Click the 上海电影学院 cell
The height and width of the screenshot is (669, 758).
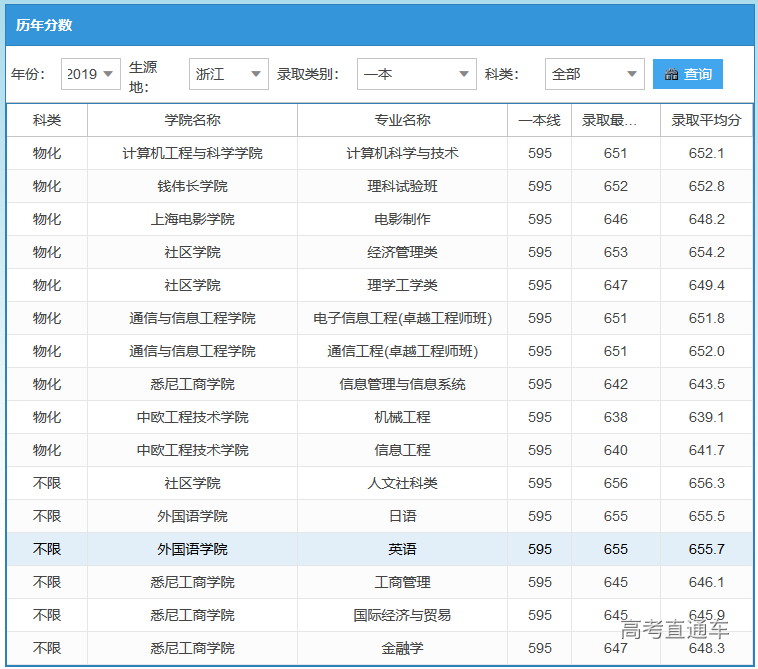[x=192, y=219]
